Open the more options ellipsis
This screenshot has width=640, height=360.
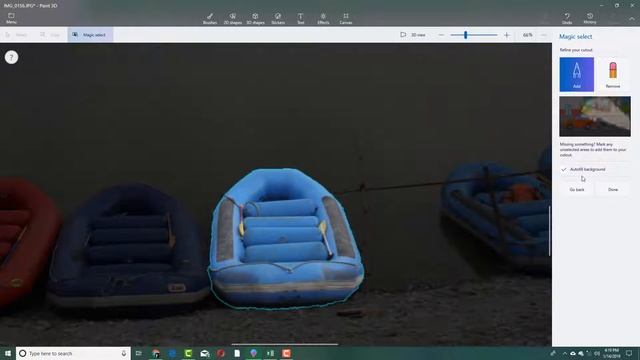pos(544,35)
